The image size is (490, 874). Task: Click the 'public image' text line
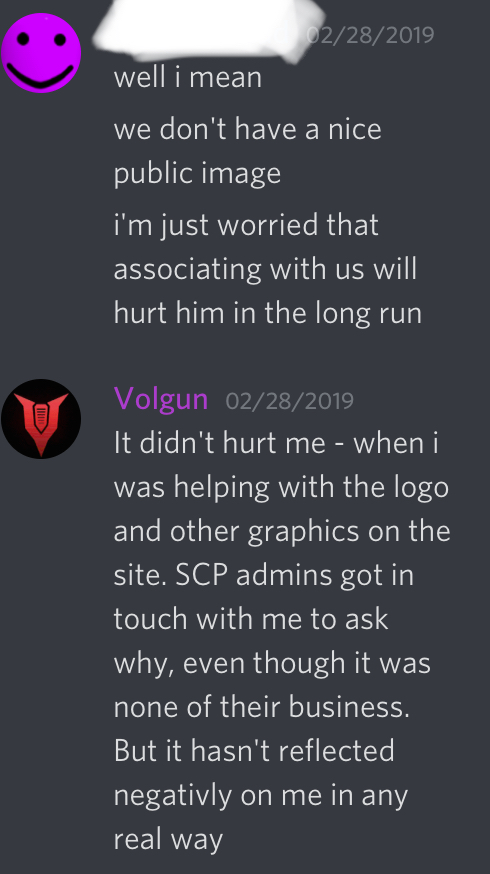click(197, 173)
